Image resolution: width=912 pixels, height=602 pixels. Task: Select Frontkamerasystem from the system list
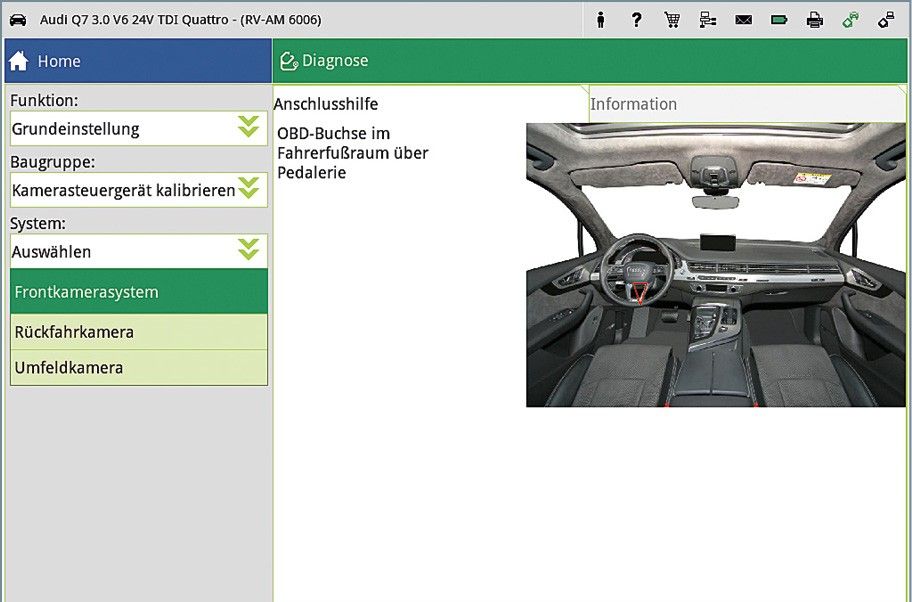coord(139,292)
